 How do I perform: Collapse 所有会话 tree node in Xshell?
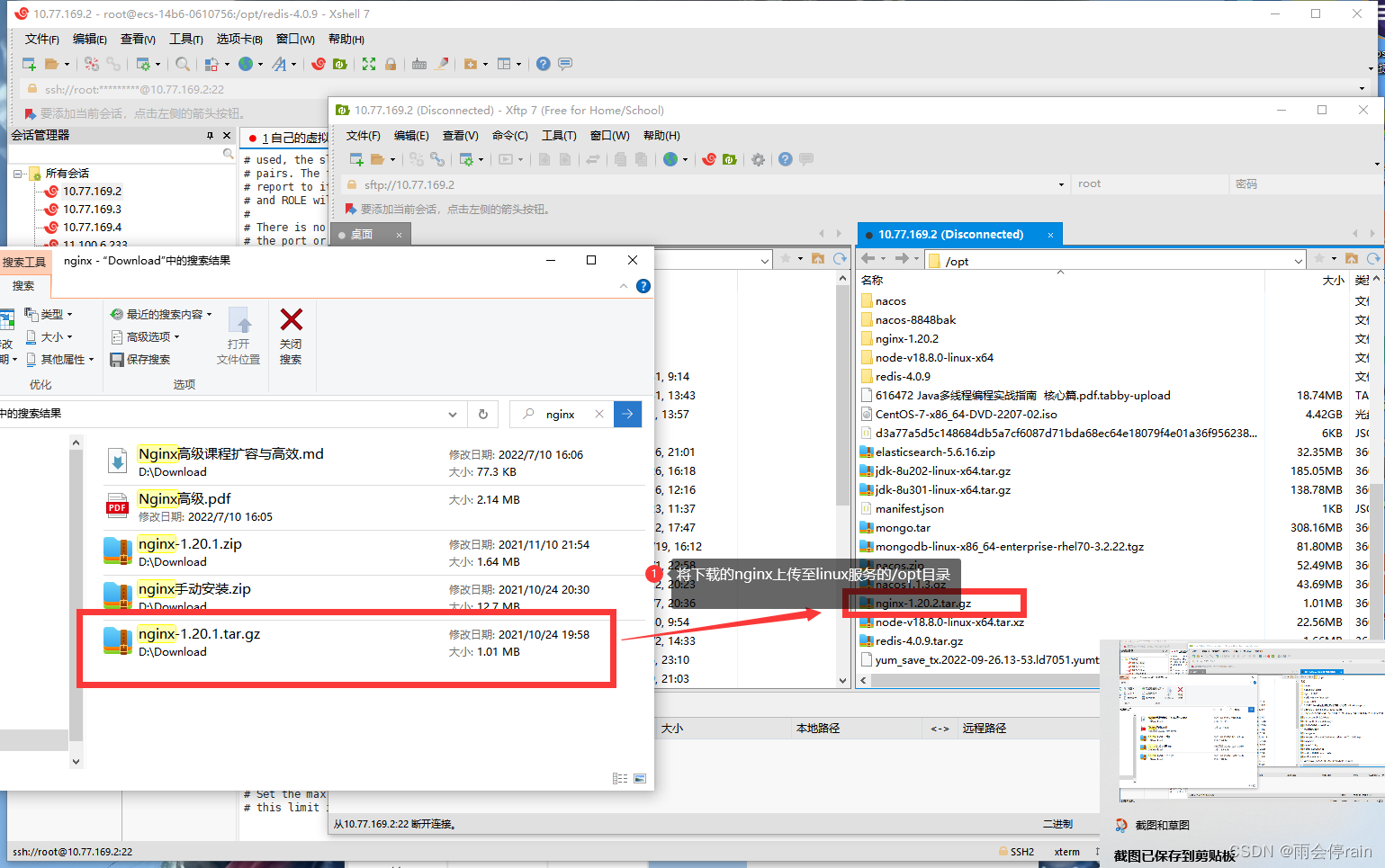[x=17, y=174]
